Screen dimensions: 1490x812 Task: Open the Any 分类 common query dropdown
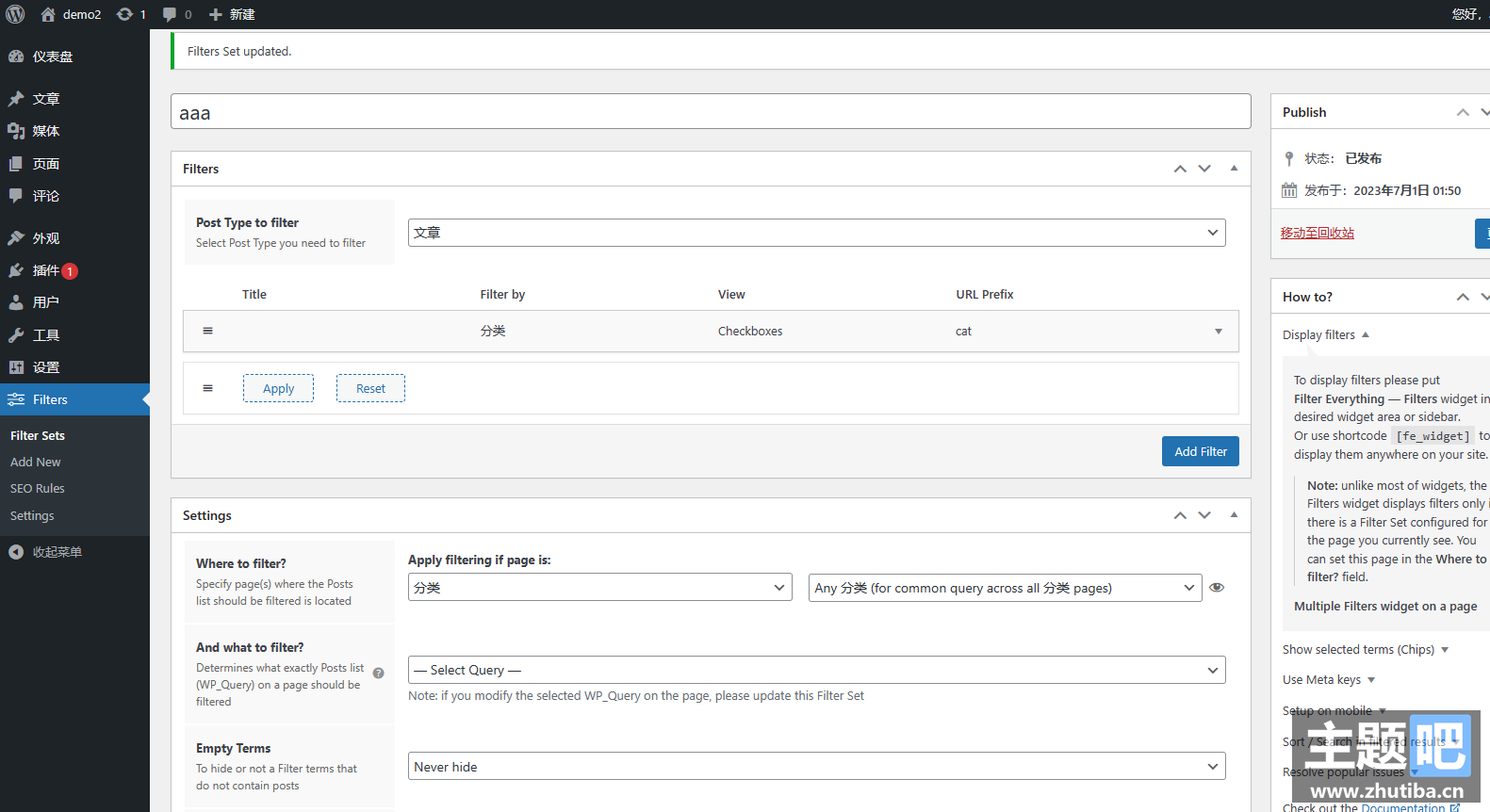pos(1005,587)
